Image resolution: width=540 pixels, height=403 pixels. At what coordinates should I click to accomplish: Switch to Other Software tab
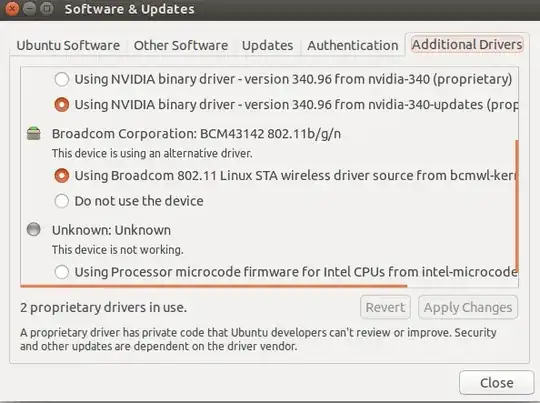click(x=181, y=45)
